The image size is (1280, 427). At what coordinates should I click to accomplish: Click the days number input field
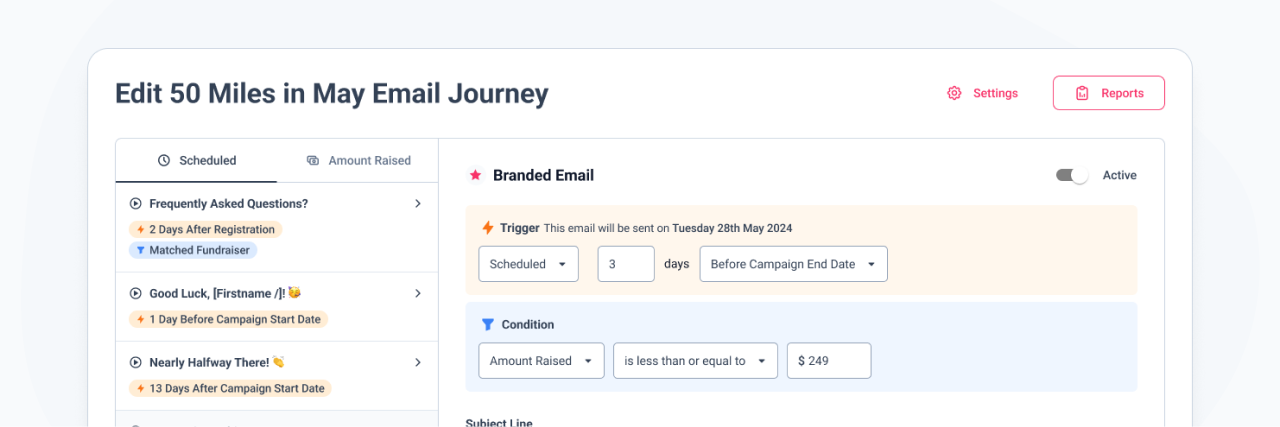coord(626,264)
